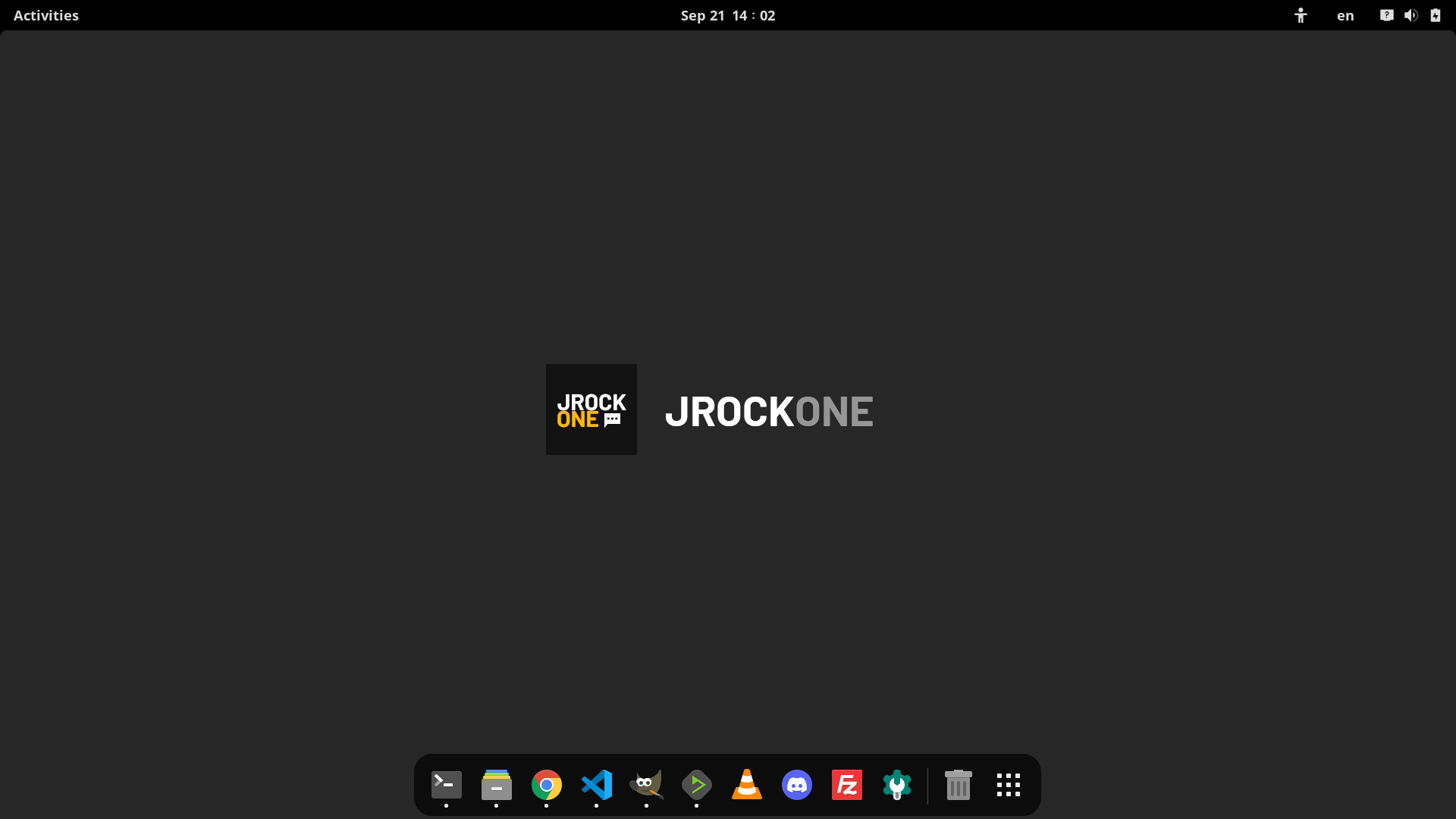Screen dimensions: 1456x819
Task: Click the green arrow app icon in dock
Action: pos(696,785)
